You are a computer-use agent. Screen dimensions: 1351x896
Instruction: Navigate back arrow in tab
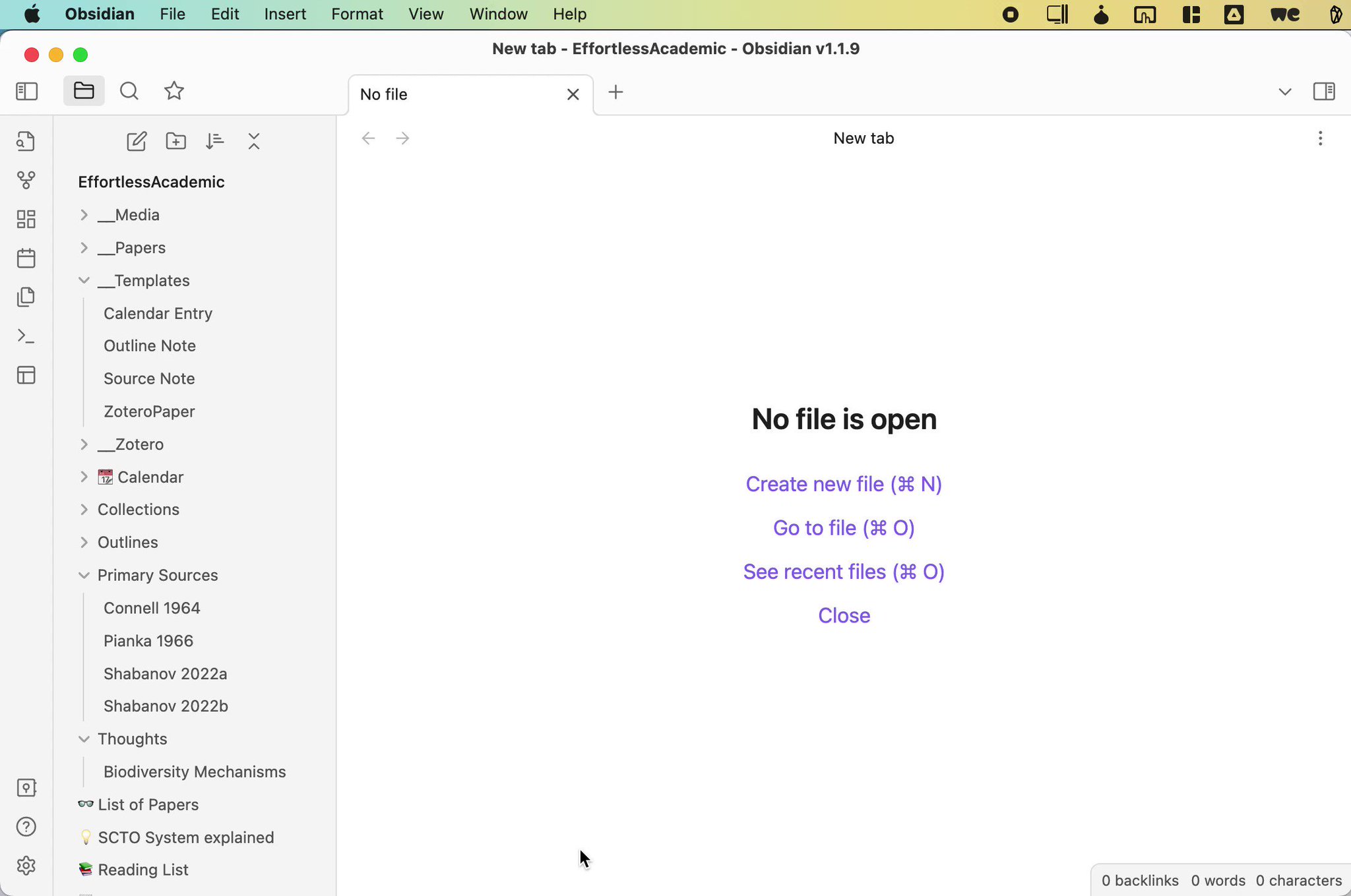tap(369, 138)
